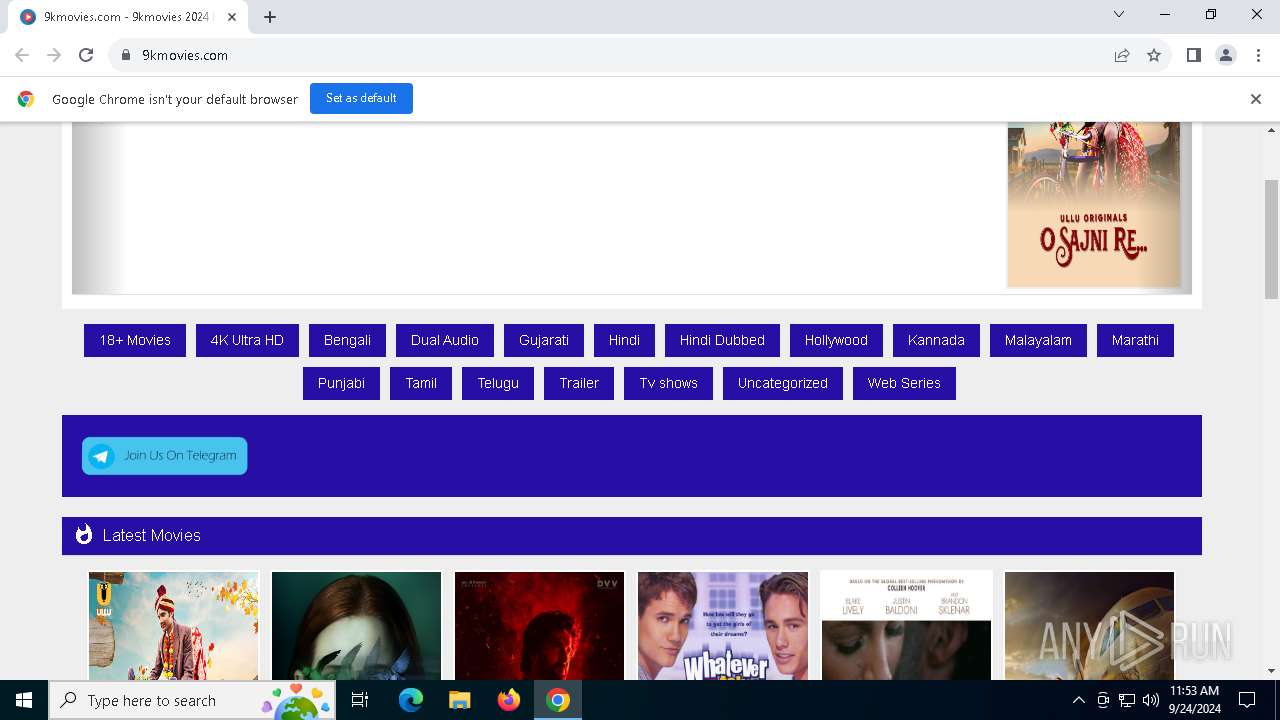Open Bengali movies category

(347, 340)
